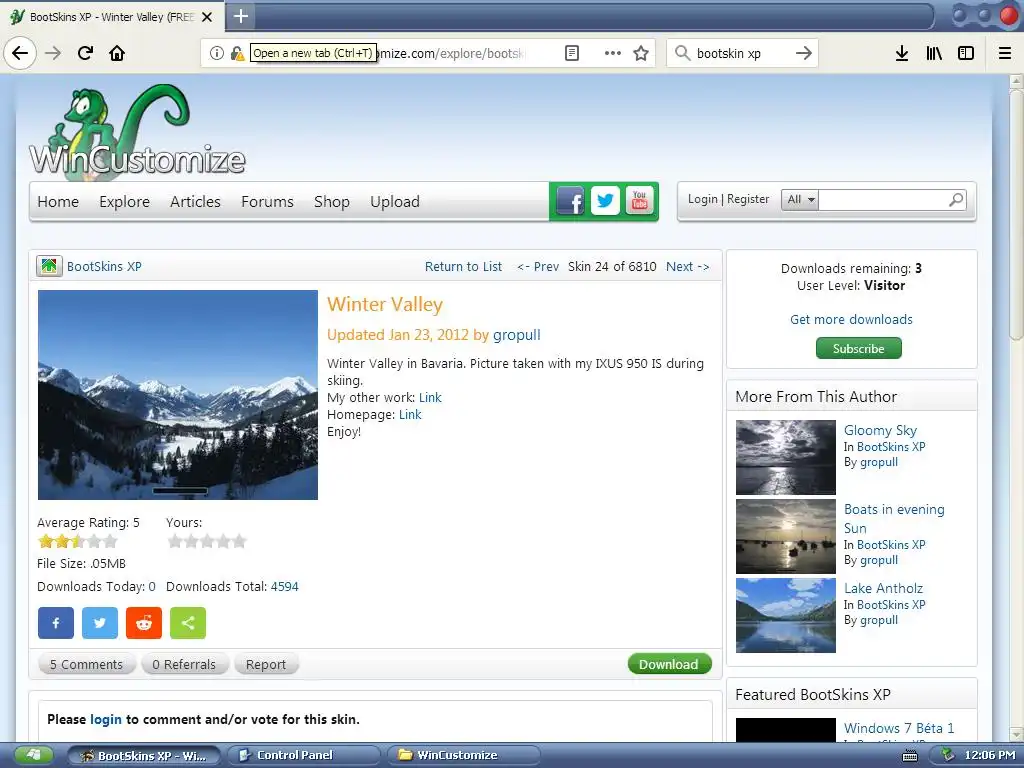Open the Library icon in toolbar
Image resolution: width=1024 pixels, height=768 pixels.
tap(934, 53)
